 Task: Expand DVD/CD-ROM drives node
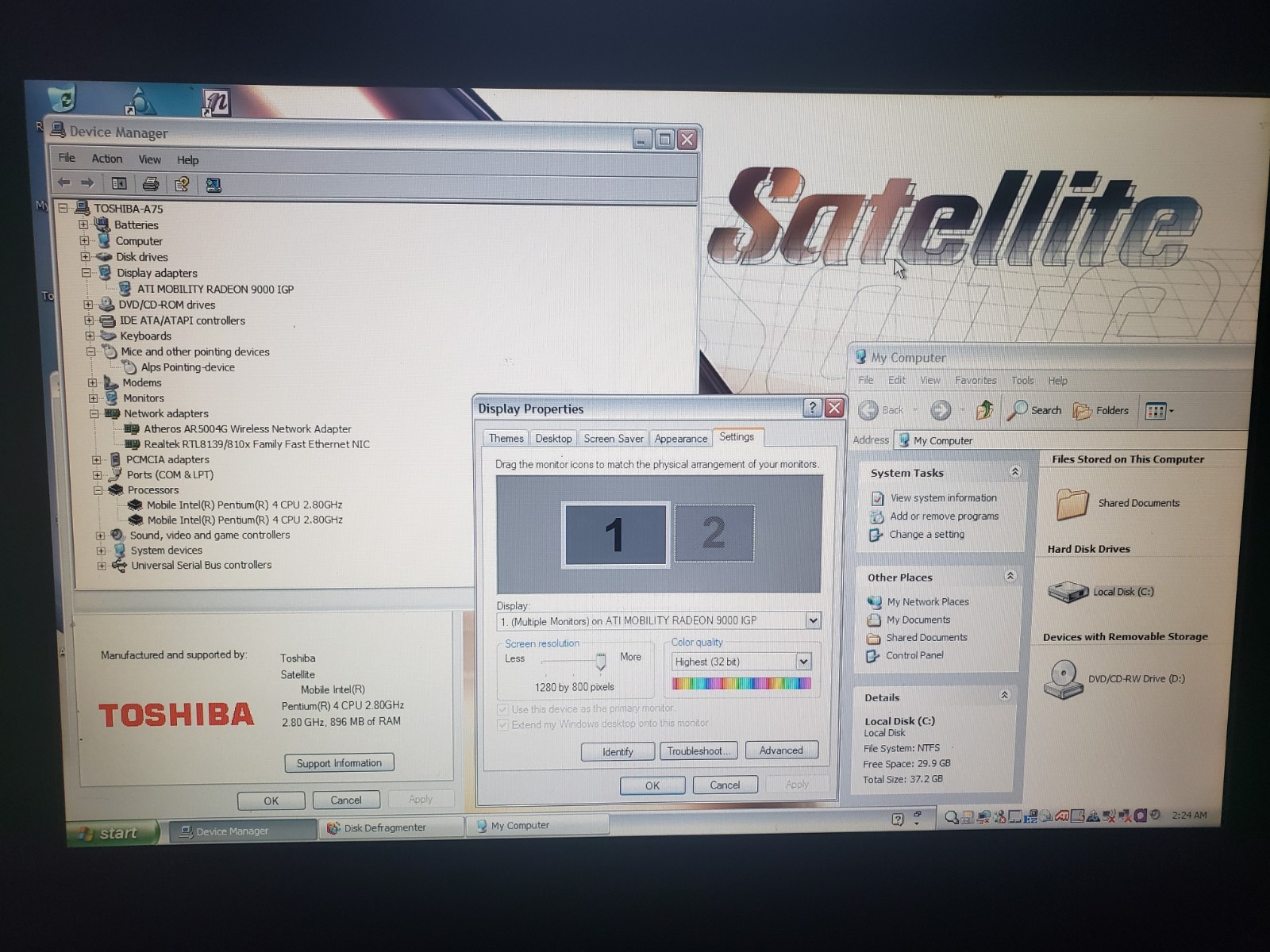click(88, 305)
